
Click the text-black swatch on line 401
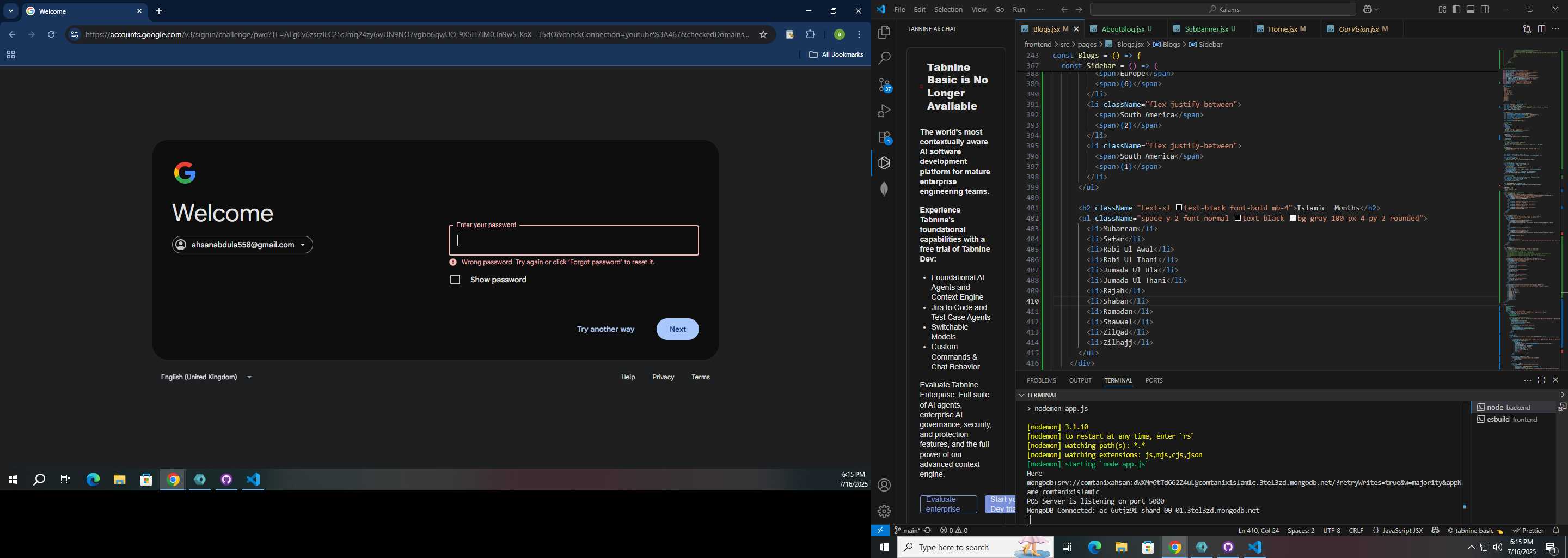pos(1179,208)
